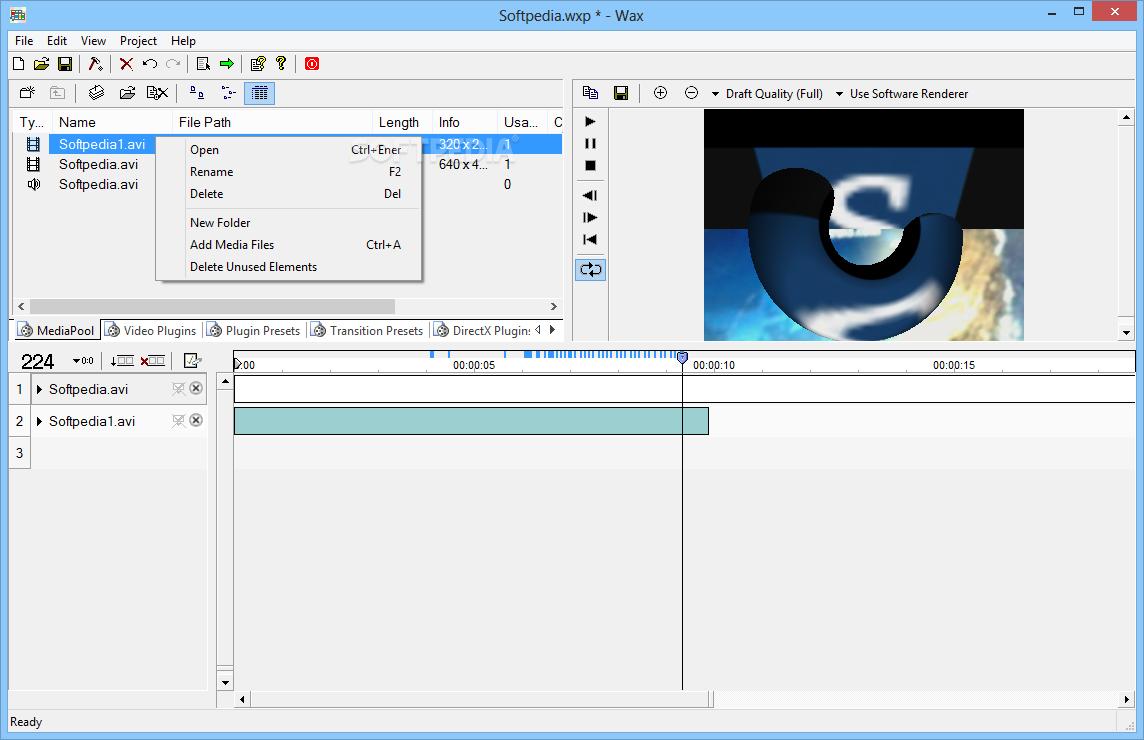Switch to the Video Plugins tab
The width and height of the screenshot is (1144, 740).
152,331
